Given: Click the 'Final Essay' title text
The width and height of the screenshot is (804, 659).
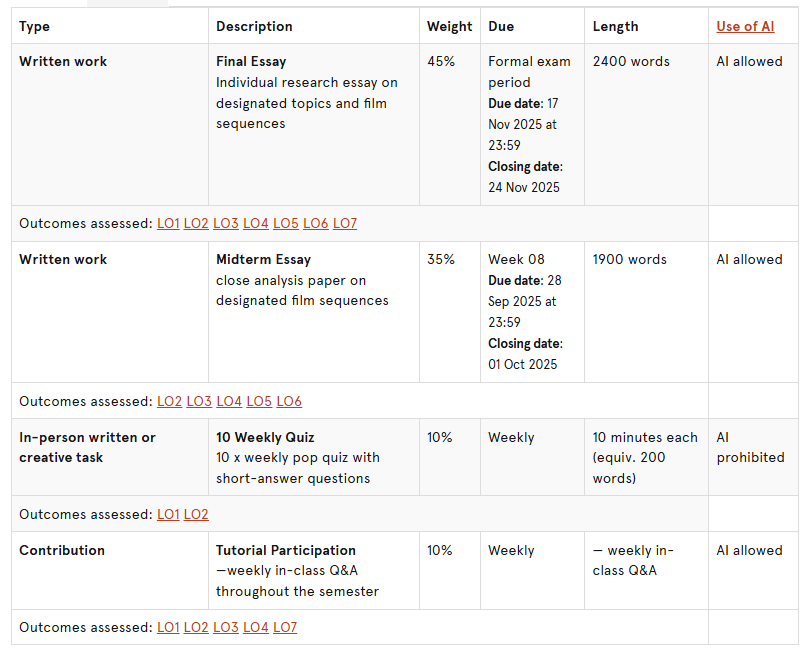Looking at the screenshot, I should pyautogui.click(x=252, y=61).
